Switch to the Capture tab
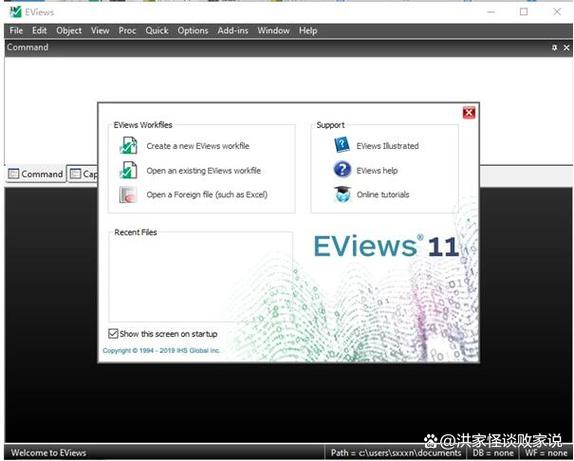Screen dimensions: 574x461 pyautogui.click(x=83, y=174)
